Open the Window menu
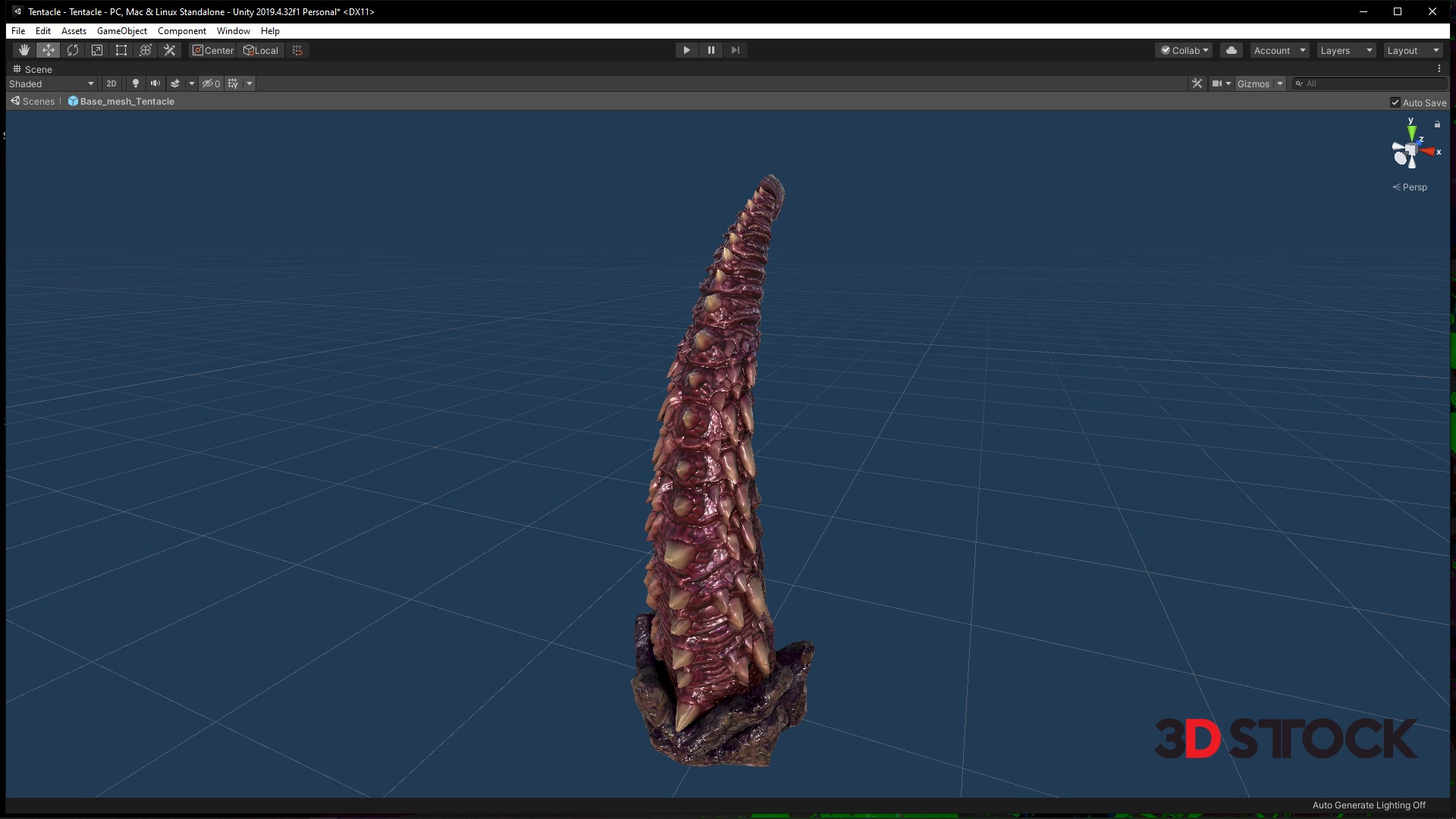Image resolution: width=1456 pixels, height=819 pixels. tap(233, 31)
